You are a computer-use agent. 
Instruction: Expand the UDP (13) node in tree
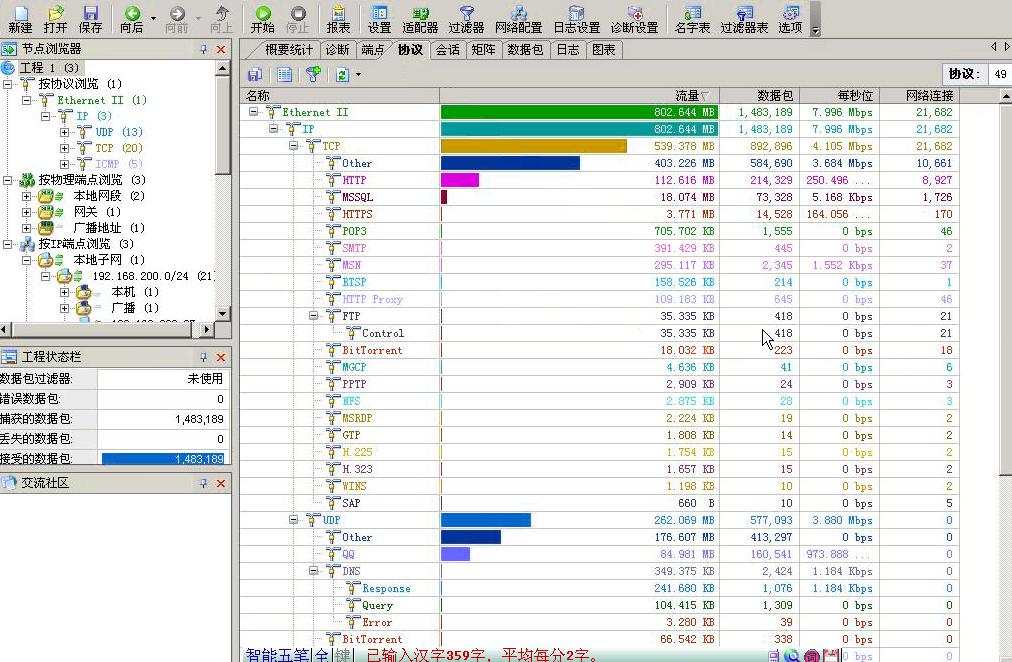coord(64,132)
